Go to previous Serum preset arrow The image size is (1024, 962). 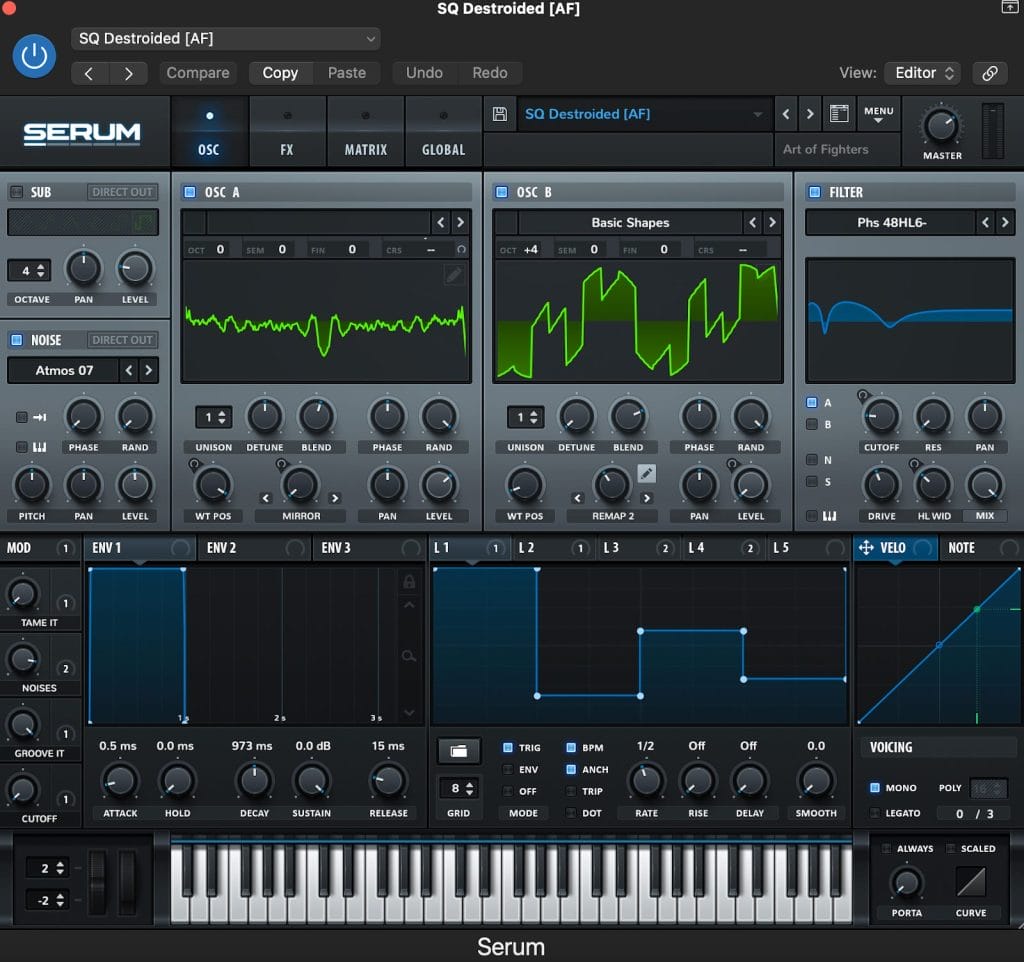[786, 114]
